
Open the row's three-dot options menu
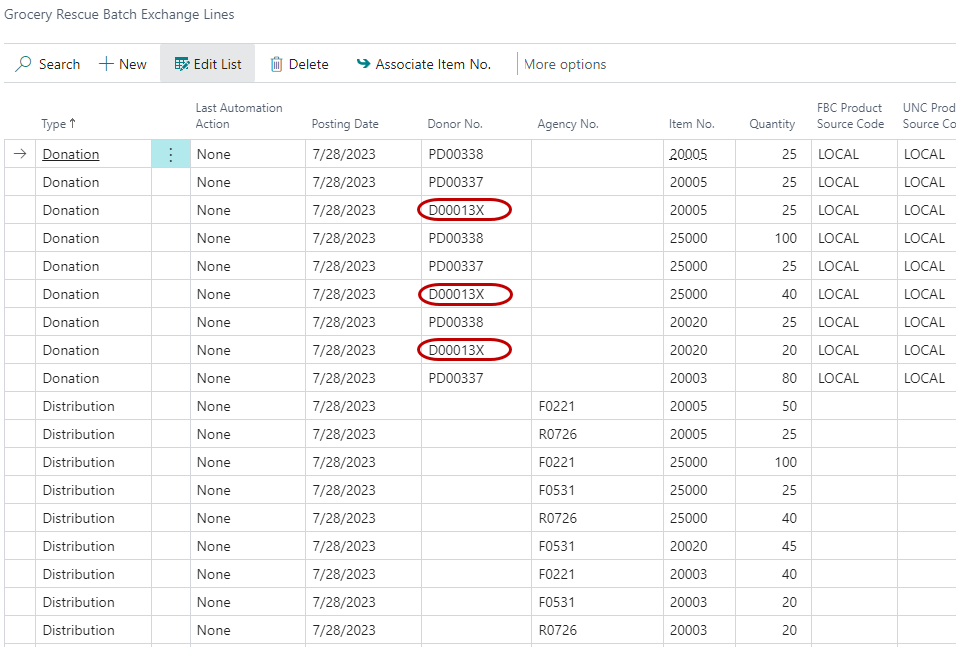point(170,154)
